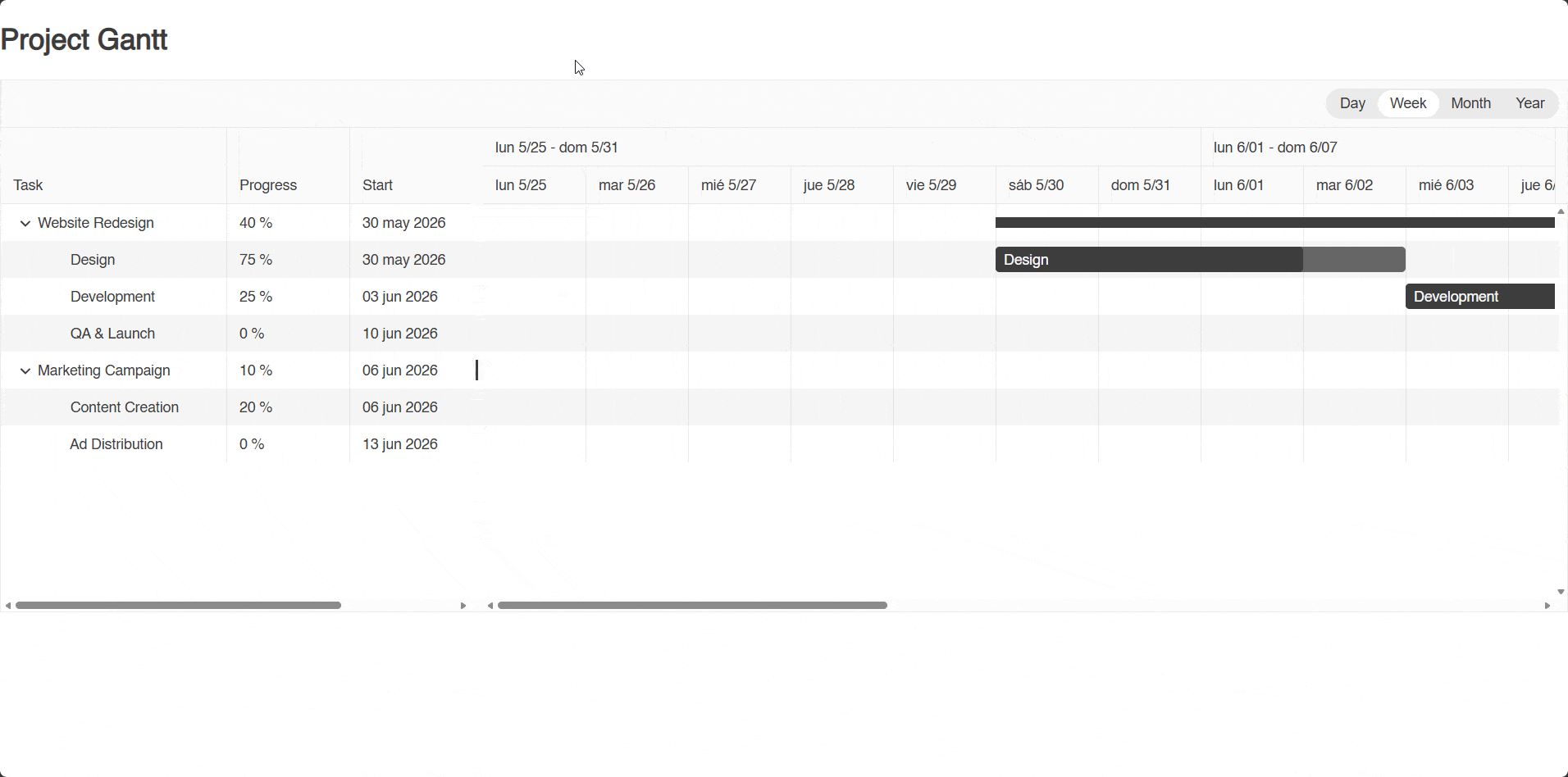Viewport: 1568px width, 777px height.
Task: Click the 25 % progress cell
Action: 288,297
